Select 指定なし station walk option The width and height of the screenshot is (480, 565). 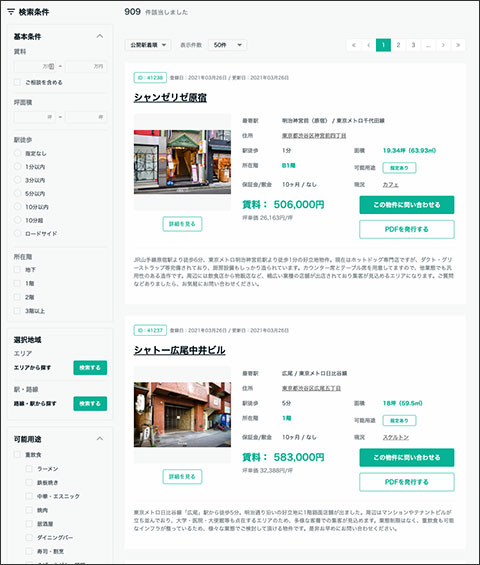point(17,153)
